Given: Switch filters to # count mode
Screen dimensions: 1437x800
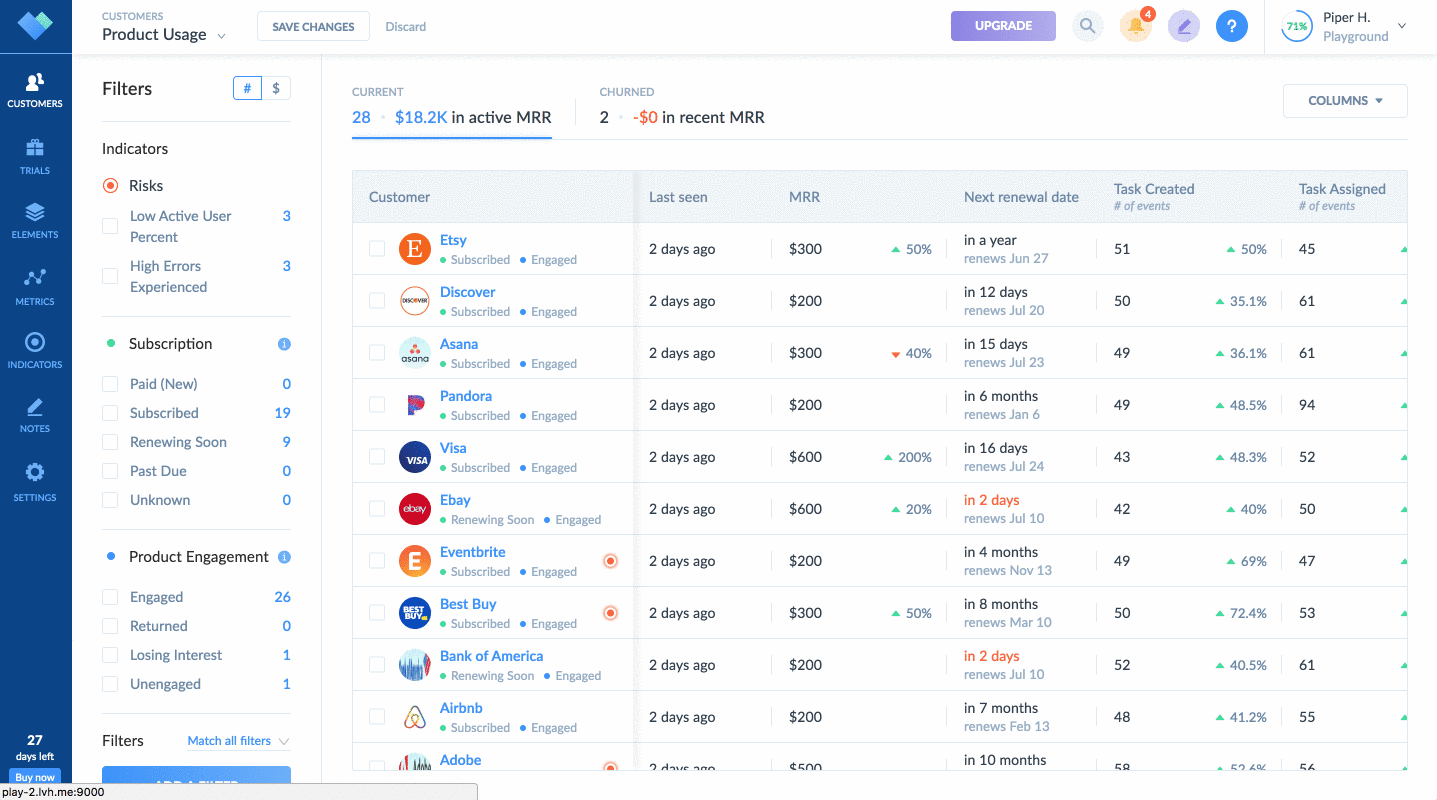Looking at the screenshot, I should (x=247, y=88).
